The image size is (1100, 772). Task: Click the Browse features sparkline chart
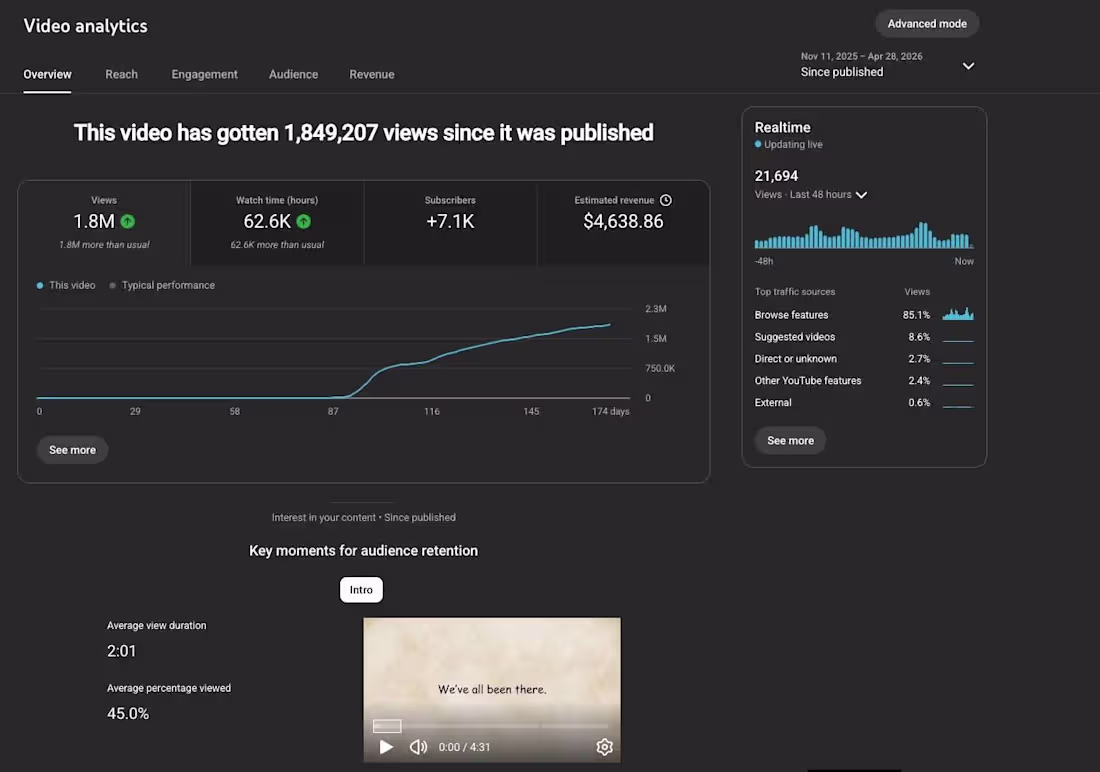[958, 314]
